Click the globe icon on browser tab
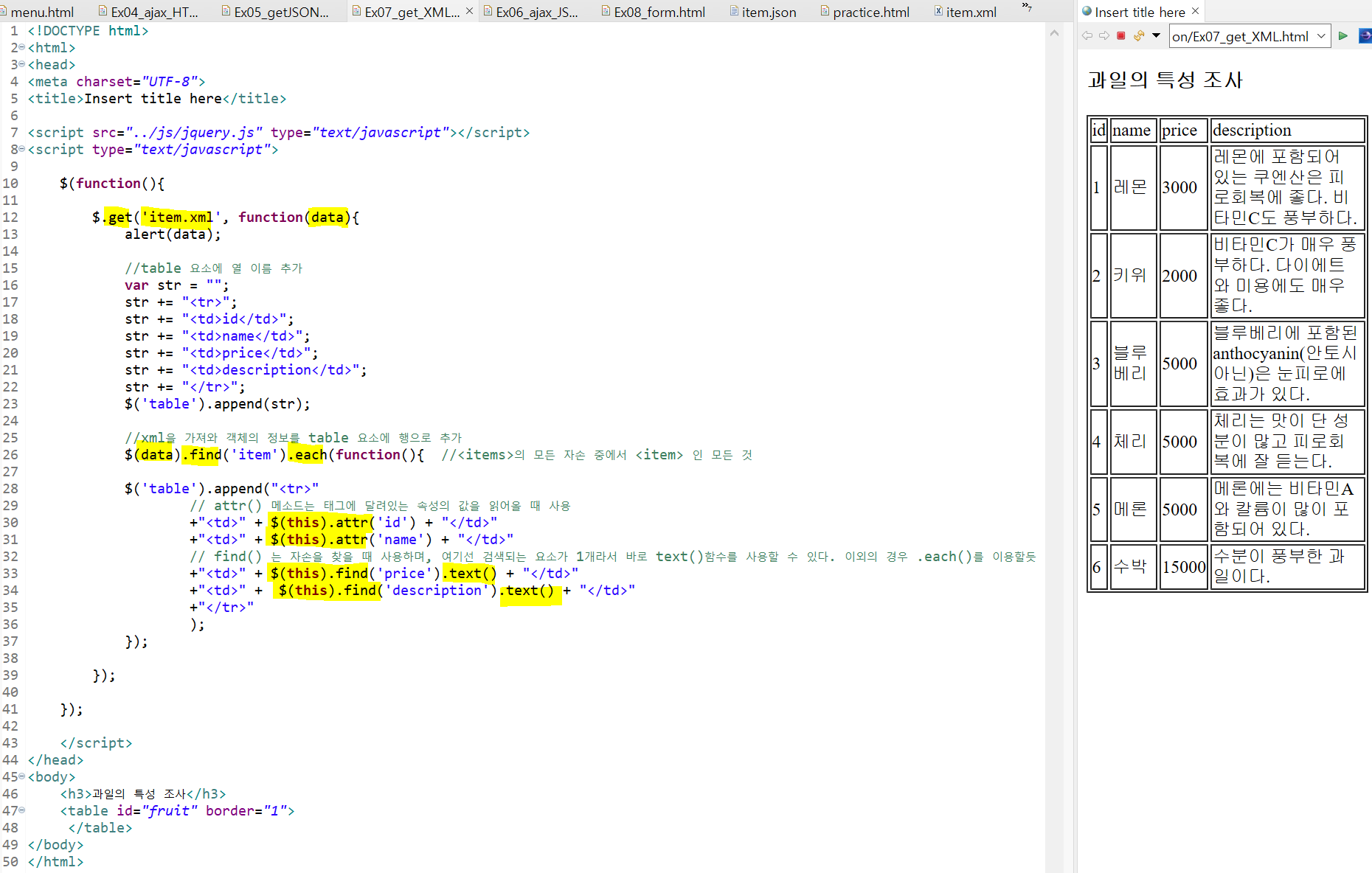Image resolution: width=1372 pixels, height=873 pixels. (x=1087, y=11)
